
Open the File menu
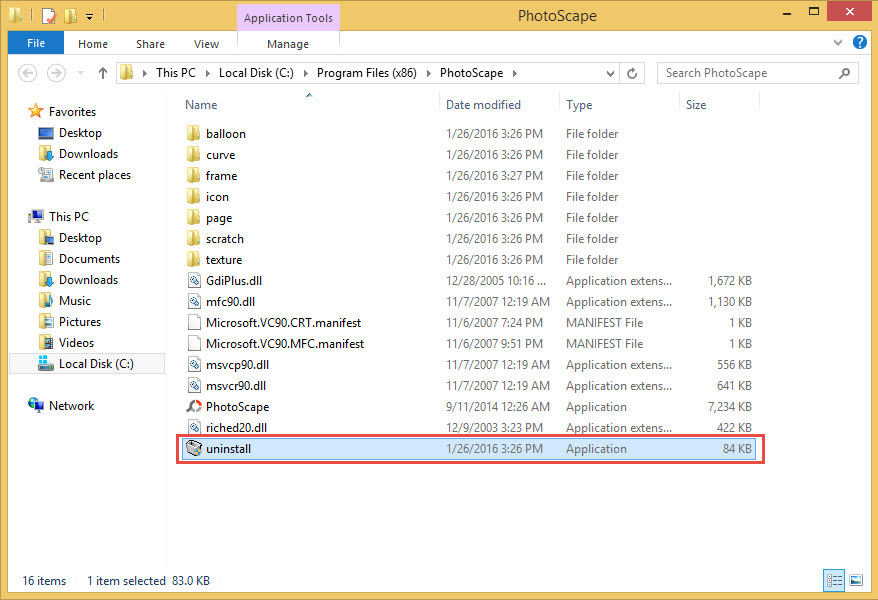(x=36, y=43)
